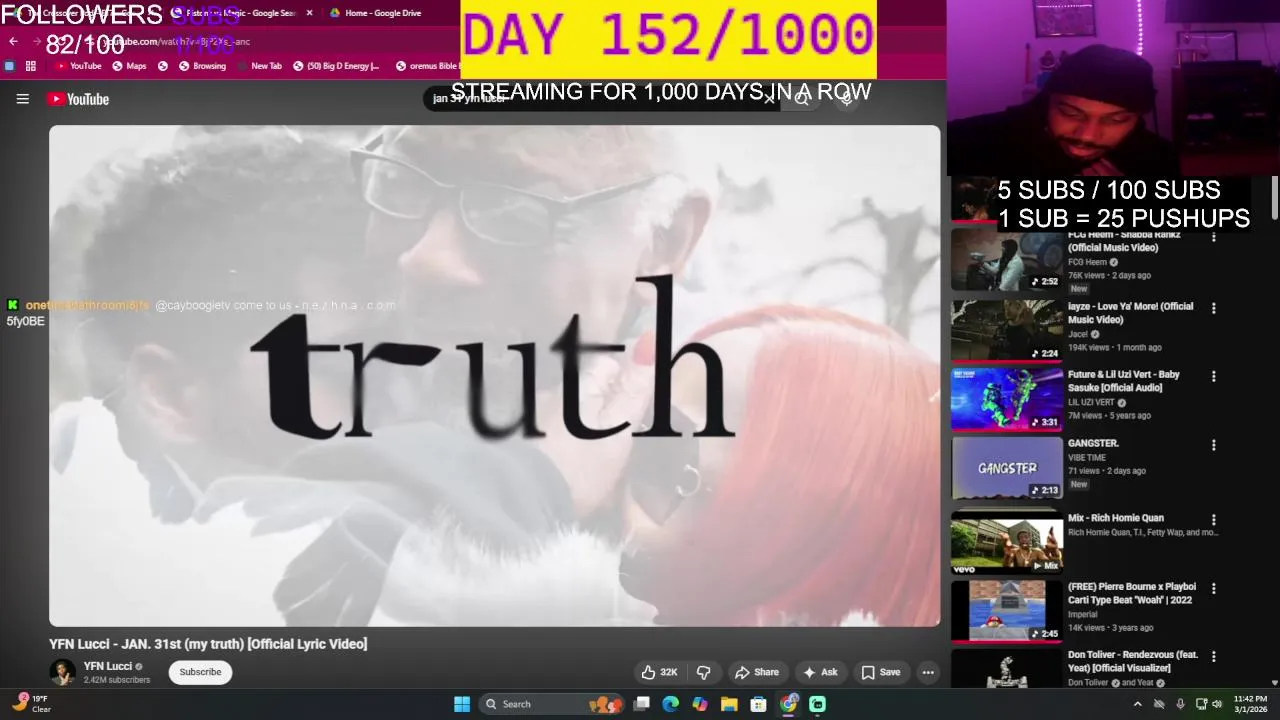Share this video
1280x720 pixels.
757,672
